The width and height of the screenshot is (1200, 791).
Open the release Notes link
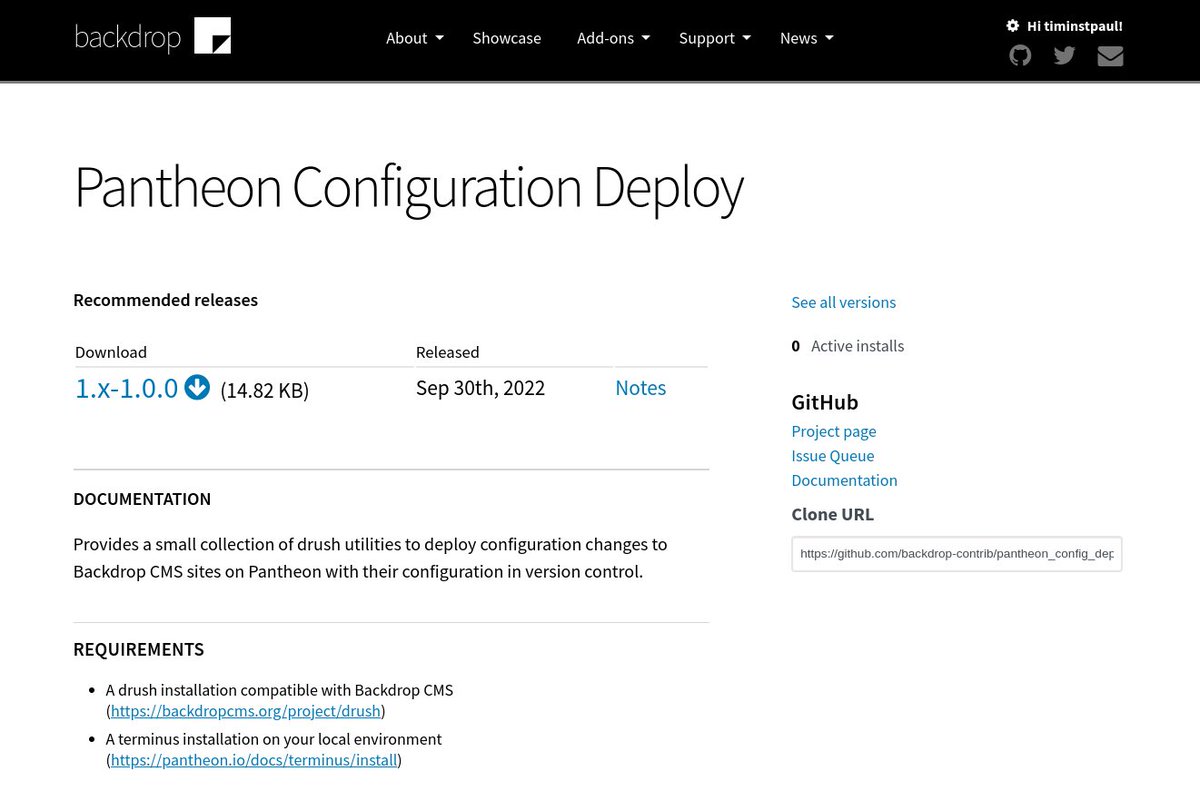[641, 388]
